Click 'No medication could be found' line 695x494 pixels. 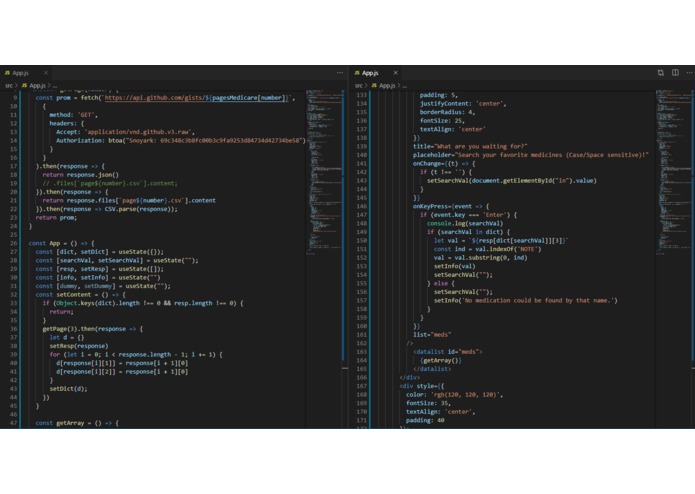(525, 301)
